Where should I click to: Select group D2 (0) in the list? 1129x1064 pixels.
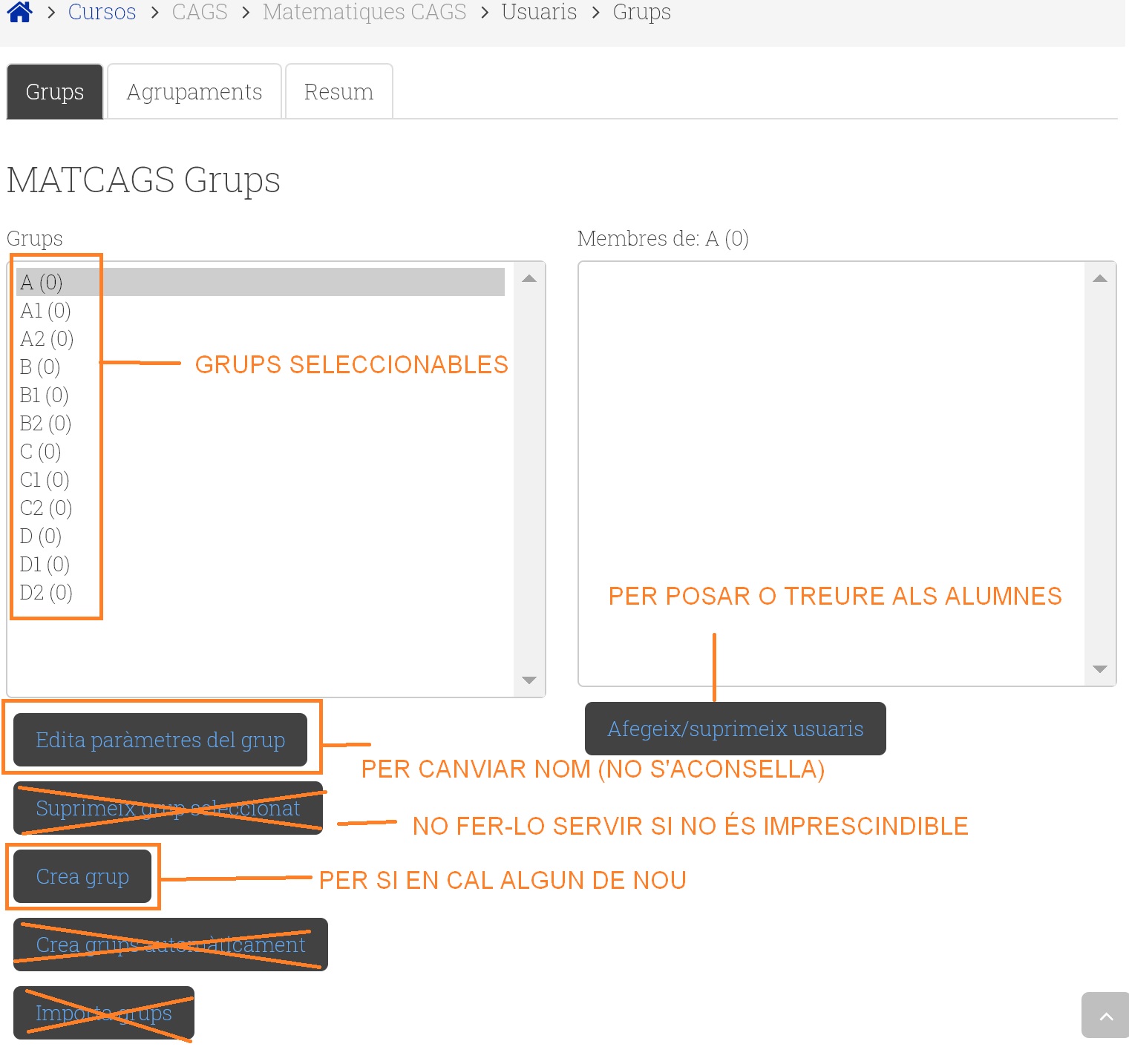pyautogui.click(x=261, y=592)
